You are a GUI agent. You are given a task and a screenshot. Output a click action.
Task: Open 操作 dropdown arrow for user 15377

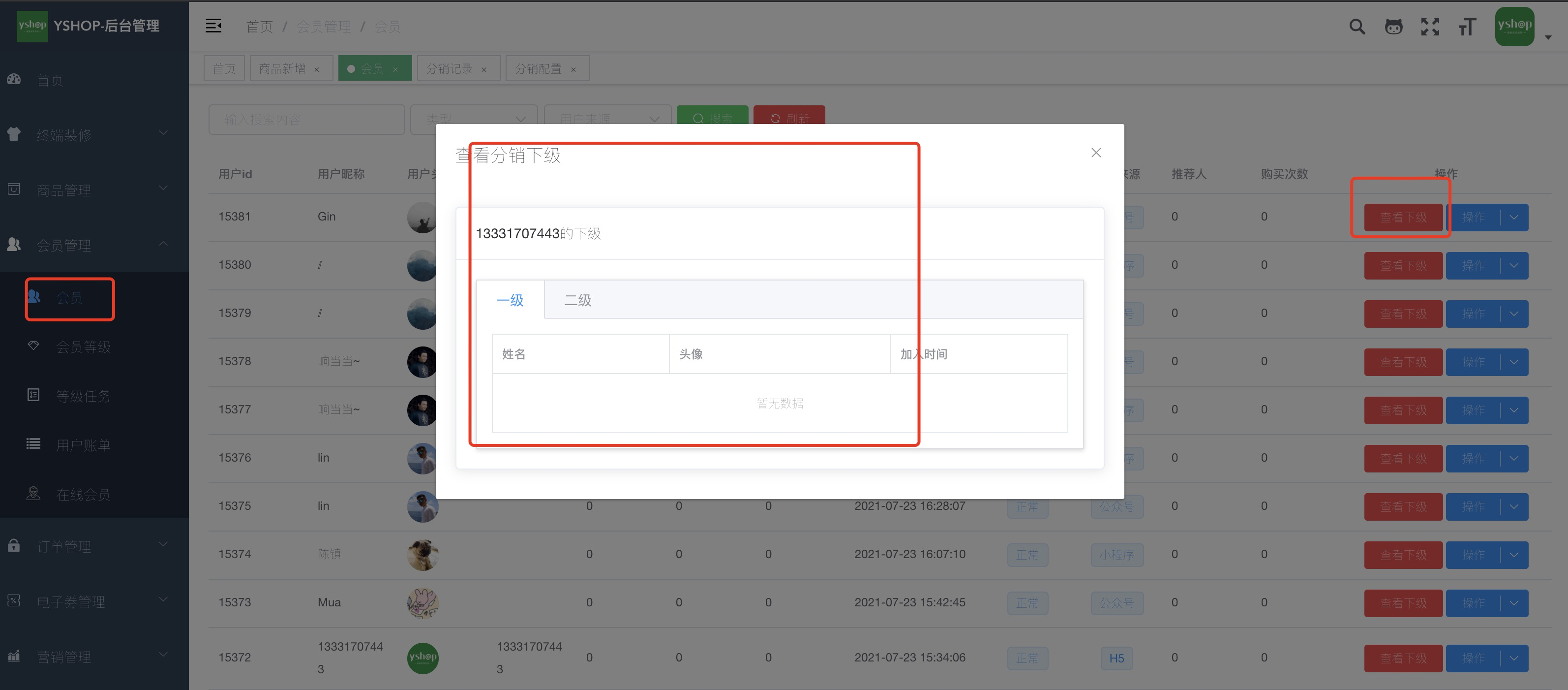pos(1514,410)
